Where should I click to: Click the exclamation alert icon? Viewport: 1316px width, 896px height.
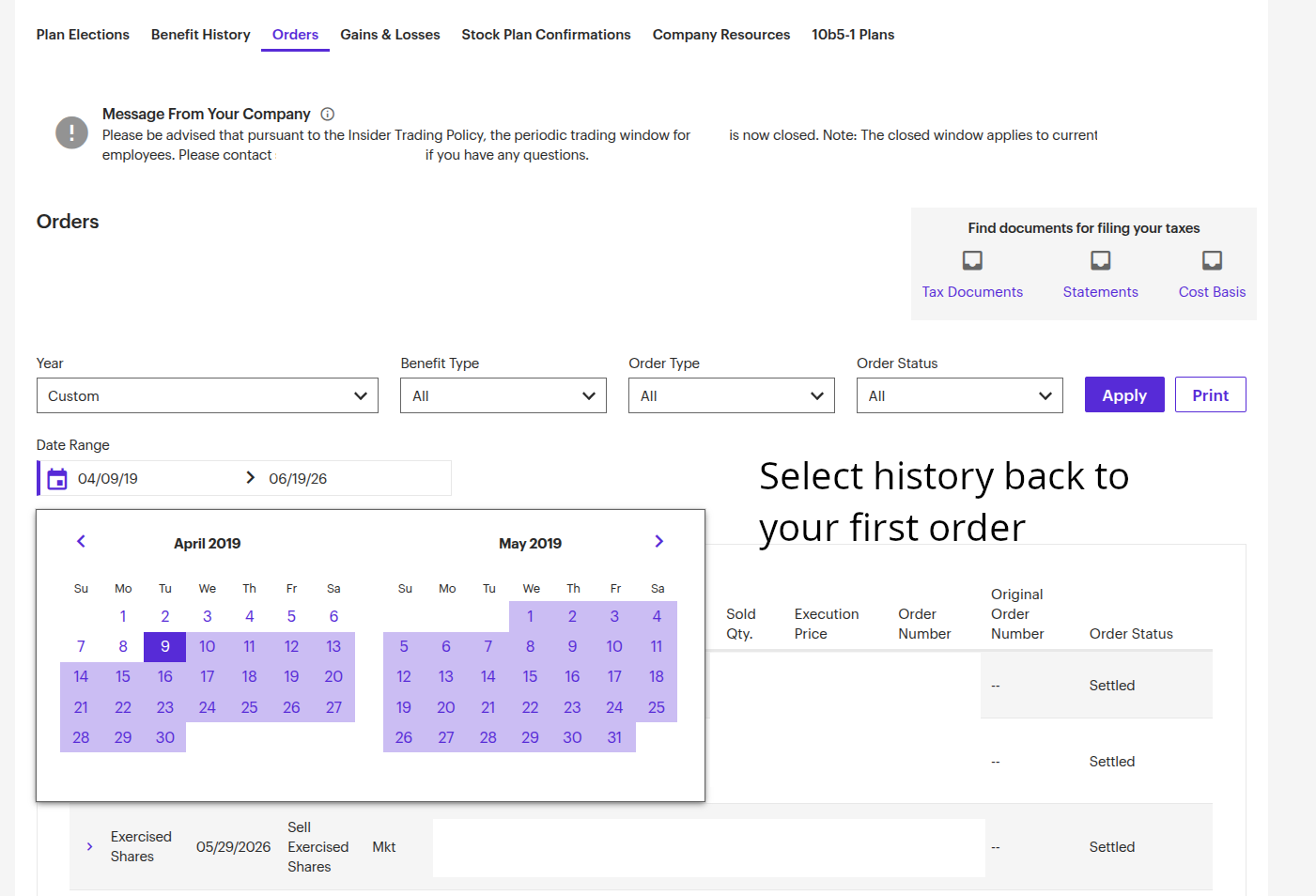(71, 132)
